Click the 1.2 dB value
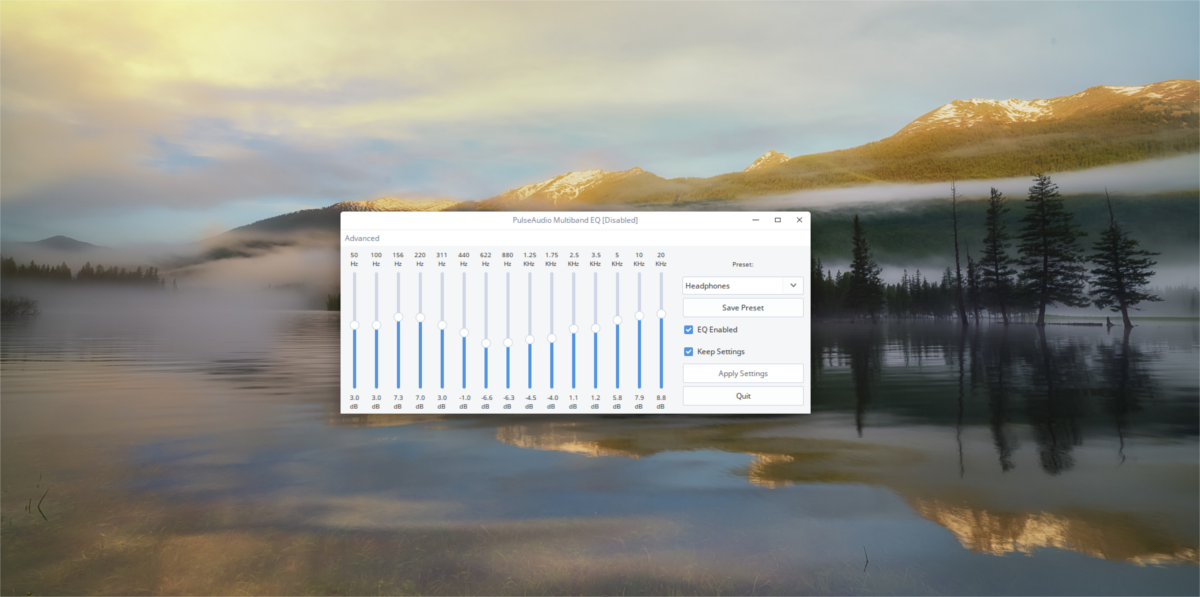Viewport: 1200px width, 597px height. click(x=595, y=402)
